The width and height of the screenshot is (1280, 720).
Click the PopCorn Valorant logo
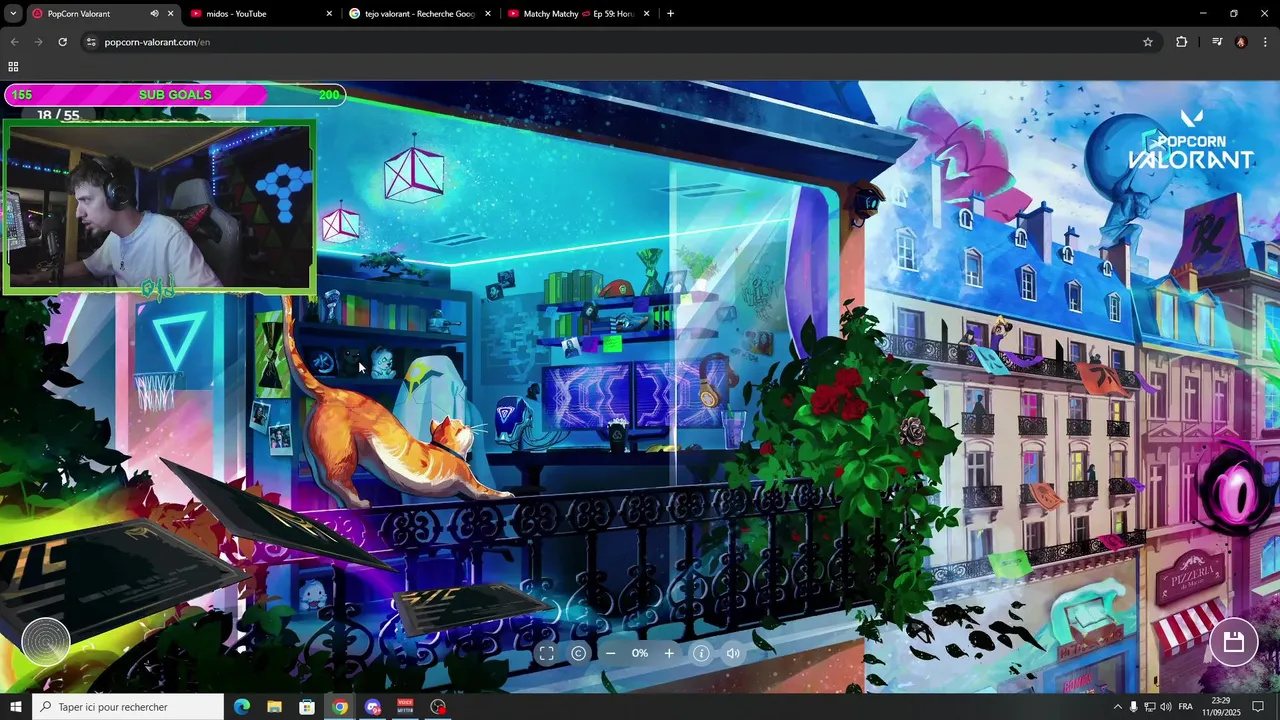point(1190,140)
